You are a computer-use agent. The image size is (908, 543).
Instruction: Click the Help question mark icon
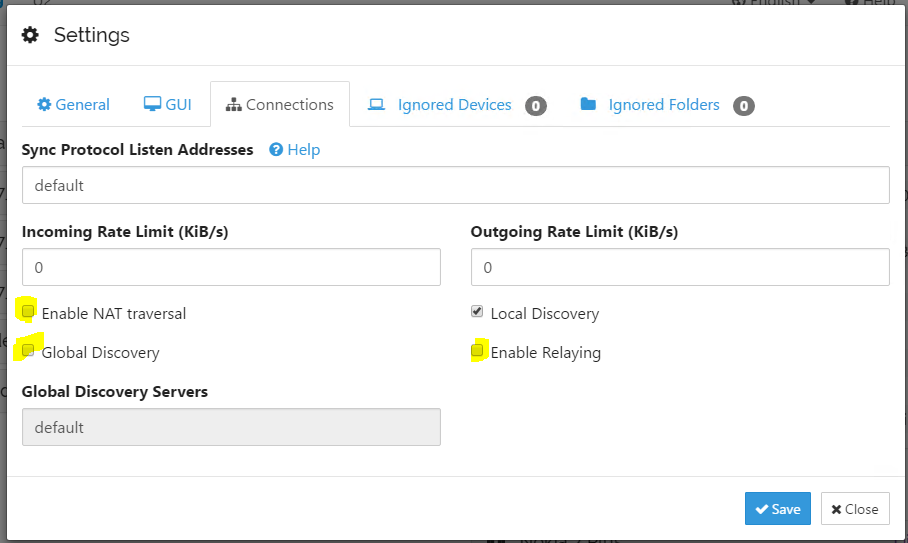276,150
